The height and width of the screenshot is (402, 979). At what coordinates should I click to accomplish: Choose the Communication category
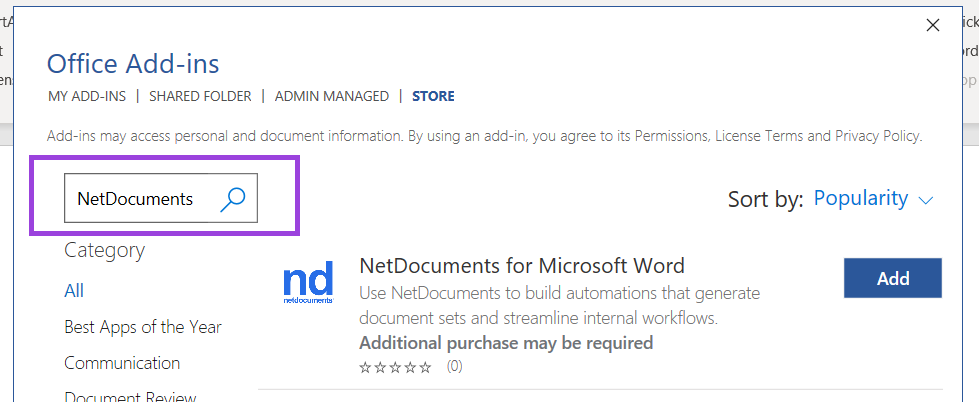pyautogui.click(x=122, y=363)
